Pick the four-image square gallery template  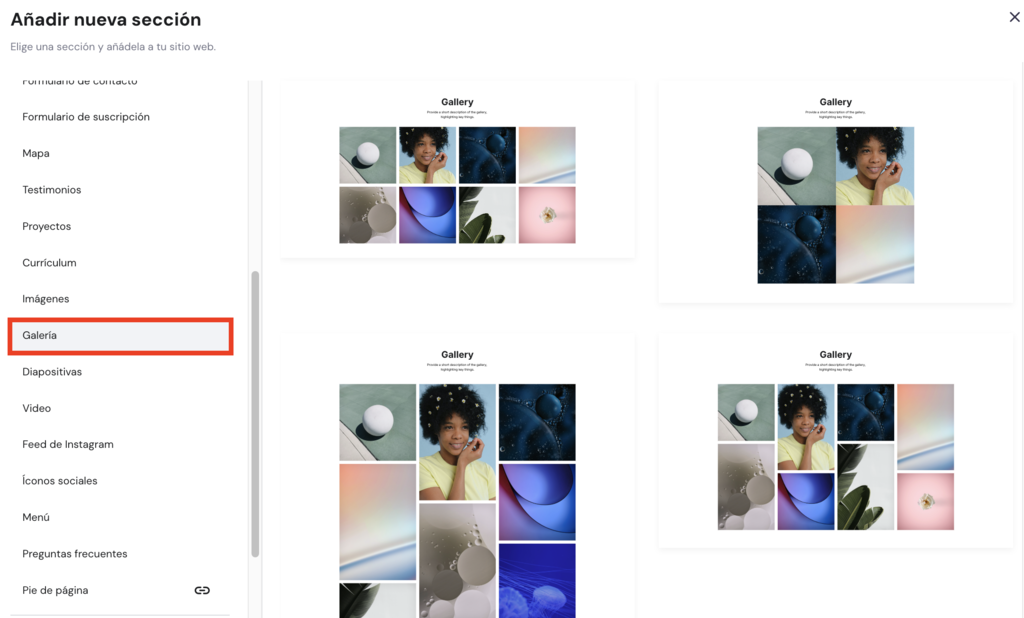[835, 191]
